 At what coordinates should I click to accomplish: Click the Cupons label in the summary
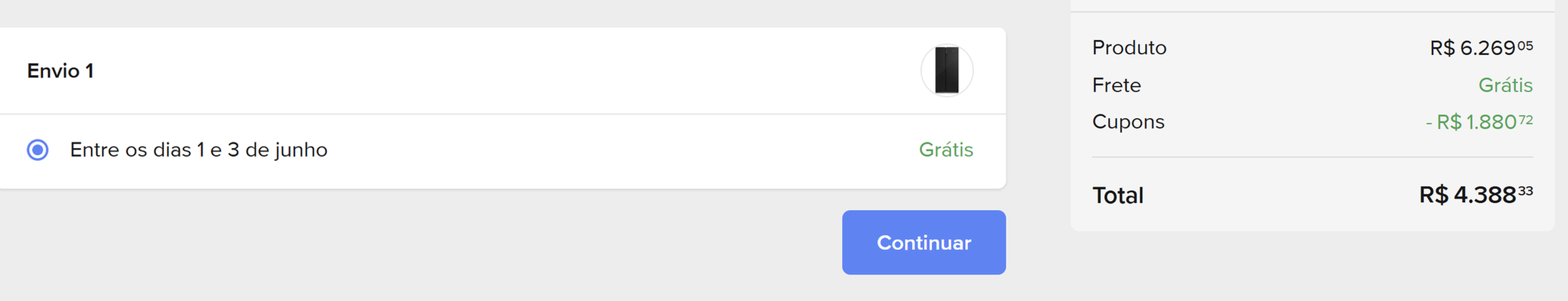pos(1128,122)
